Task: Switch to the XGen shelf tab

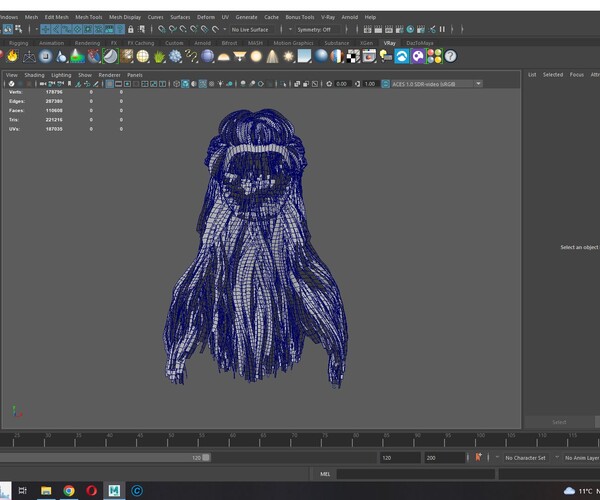Action: (366, 43)
